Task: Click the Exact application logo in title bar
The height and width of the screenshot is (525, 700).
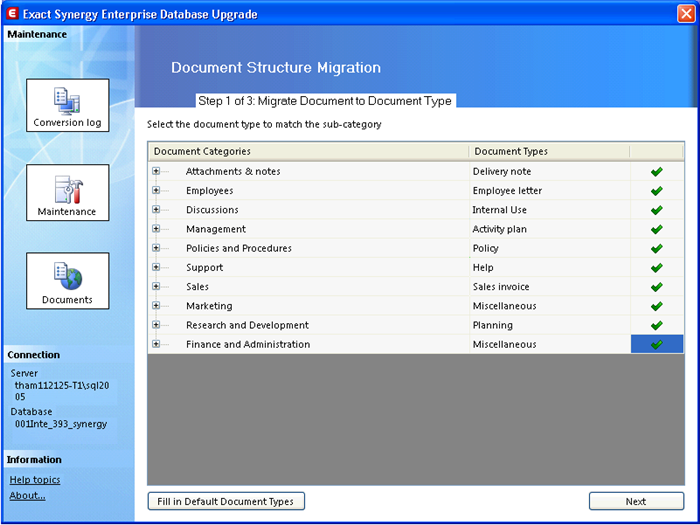Action: [x=12, y=14]
